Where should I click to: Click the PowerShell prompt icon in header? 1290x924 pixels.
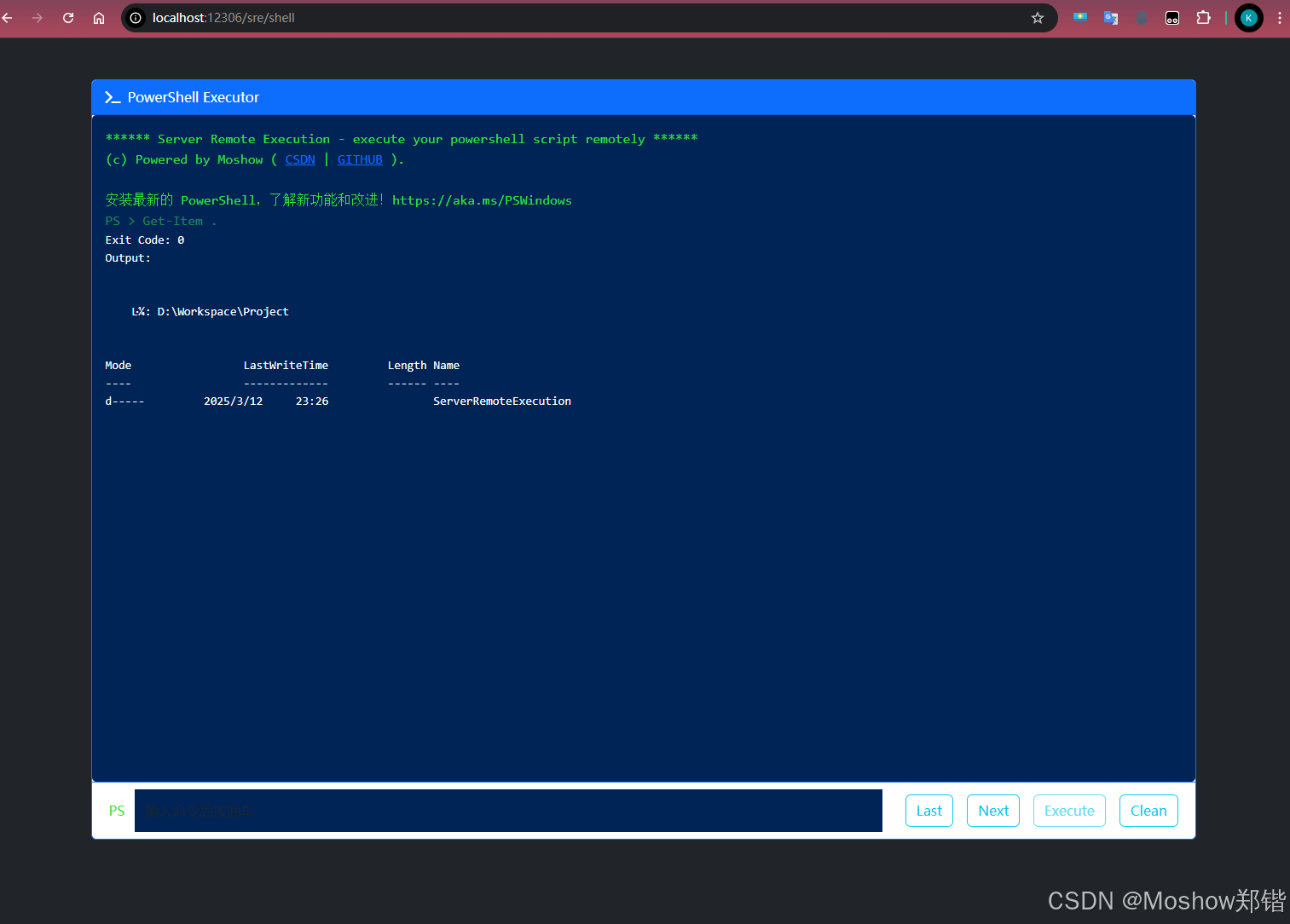pyautogui.click(x=113, y=98)
